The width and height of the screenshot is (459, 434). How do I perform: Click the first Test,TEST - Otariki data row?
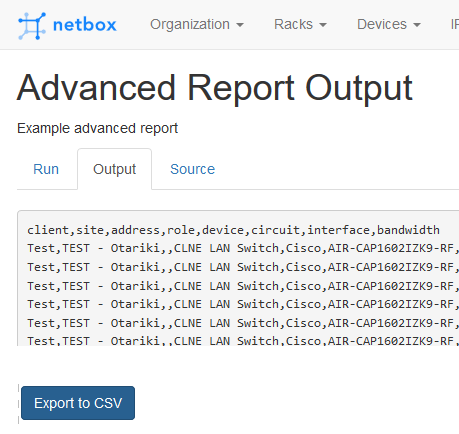pos(243,248)
